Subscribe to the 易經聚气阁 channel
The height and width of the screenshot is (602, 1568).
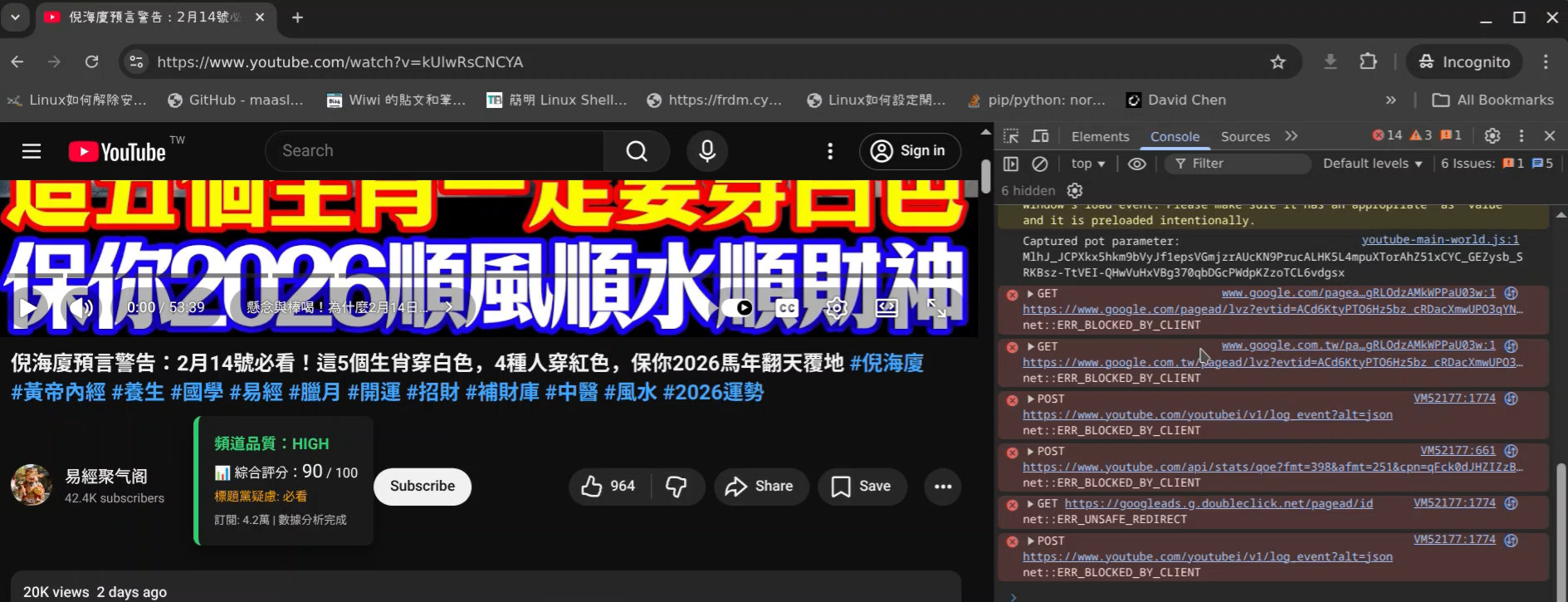423,487
